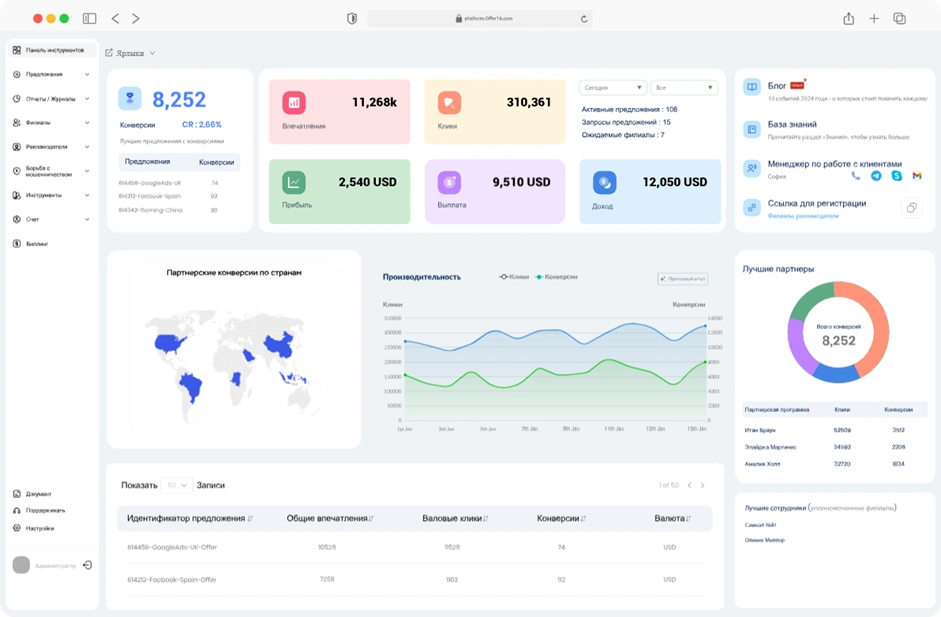Open the Блог link
This screenshot has width=941, height=617.
point(777,86)
